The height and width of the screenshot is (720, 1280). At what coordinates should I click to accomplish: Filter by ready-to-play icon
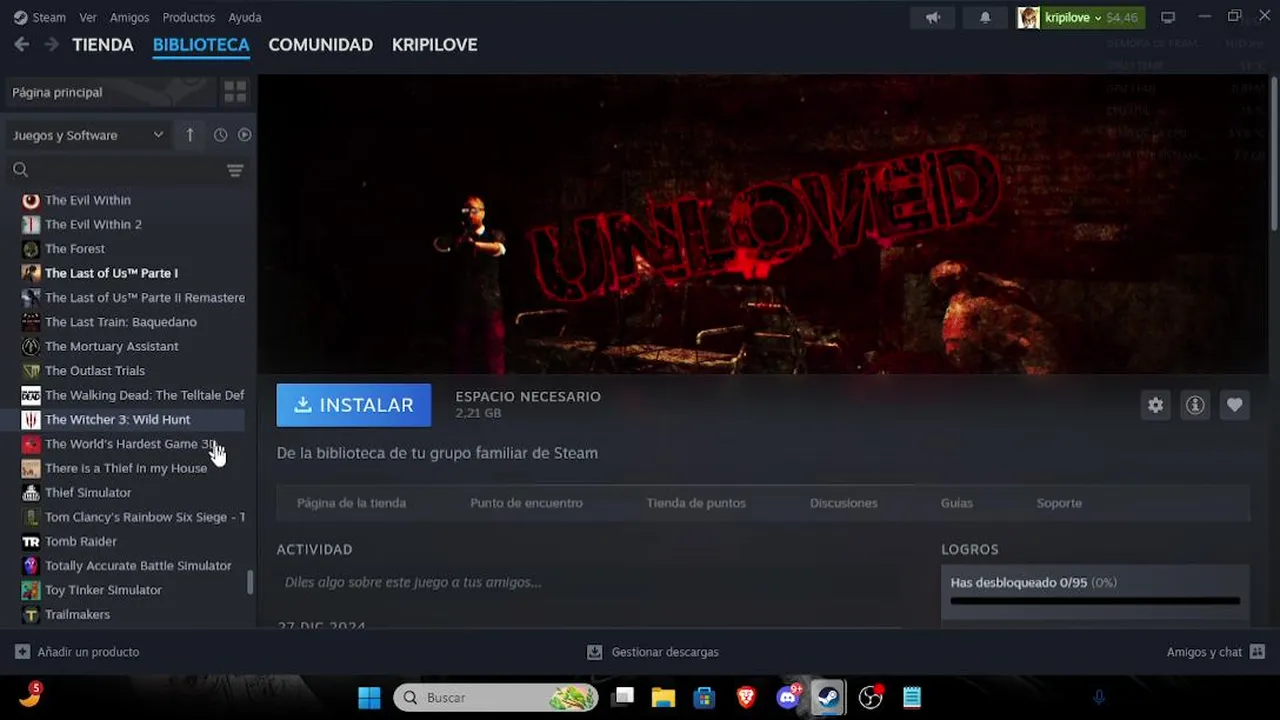click(x=244, y=135)
